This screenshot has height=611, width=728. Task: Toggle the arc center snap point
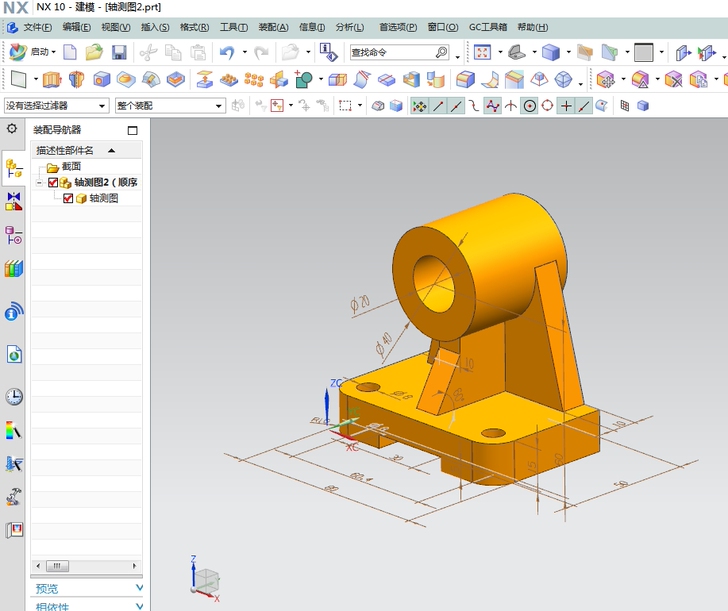(529, 105)
